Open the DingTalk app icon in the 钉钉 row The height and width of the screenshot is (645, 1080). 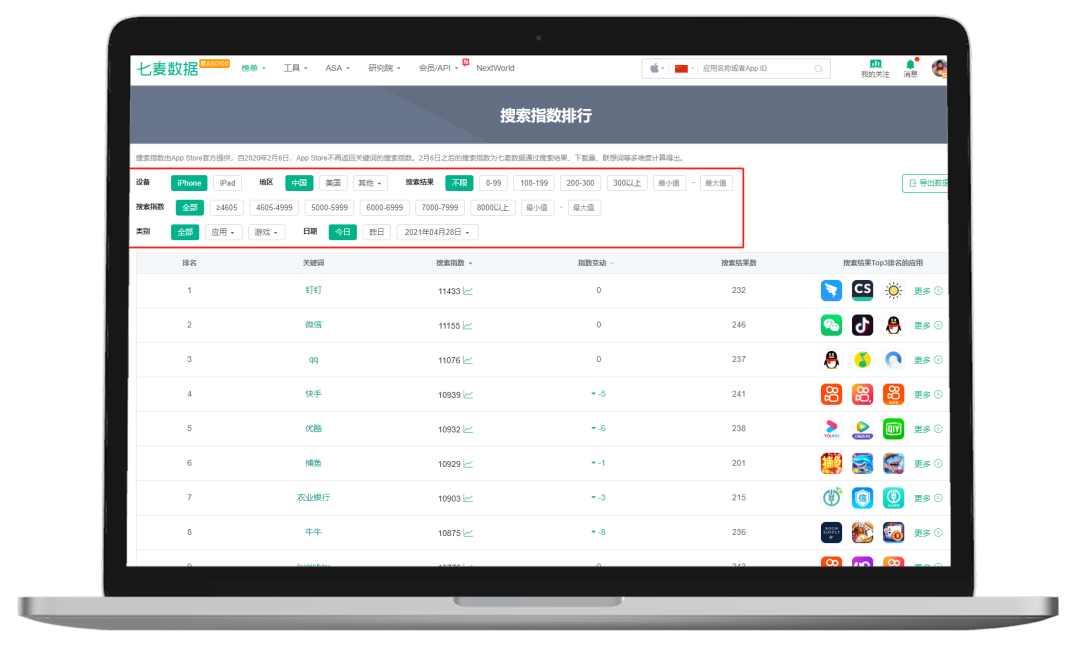831,290
